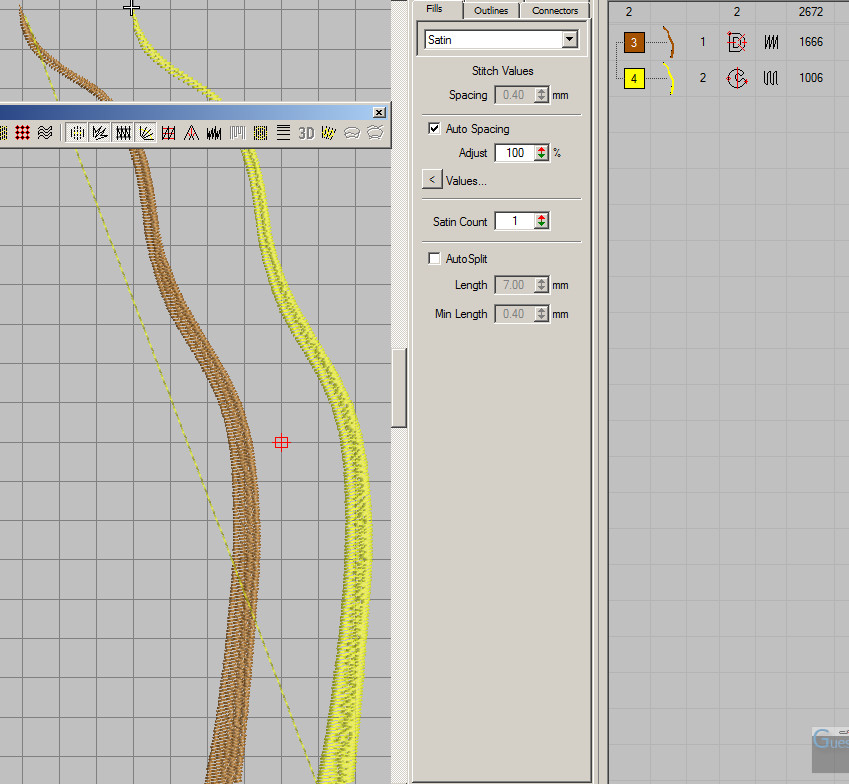Switch to the Outlines tab
Screen dimensions: 849x784
pyautogui.click(x=491, y=11)
